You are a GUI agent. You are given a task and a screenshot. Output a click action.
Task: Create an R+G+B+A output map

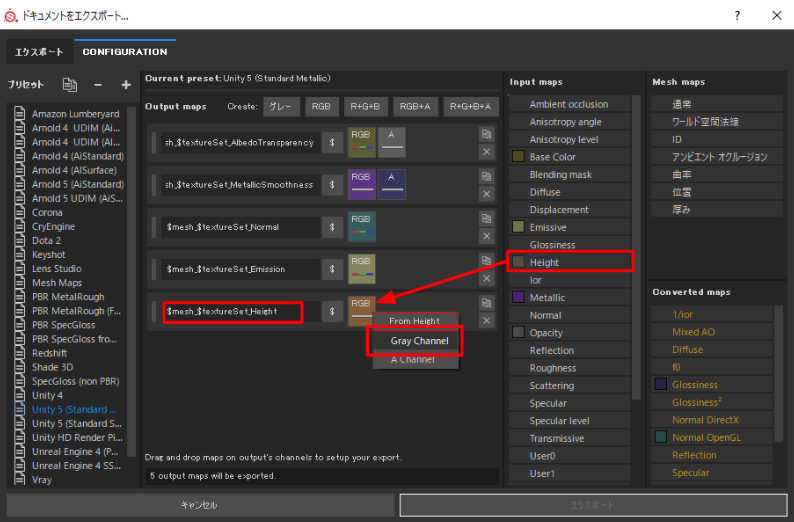point(470,106)
